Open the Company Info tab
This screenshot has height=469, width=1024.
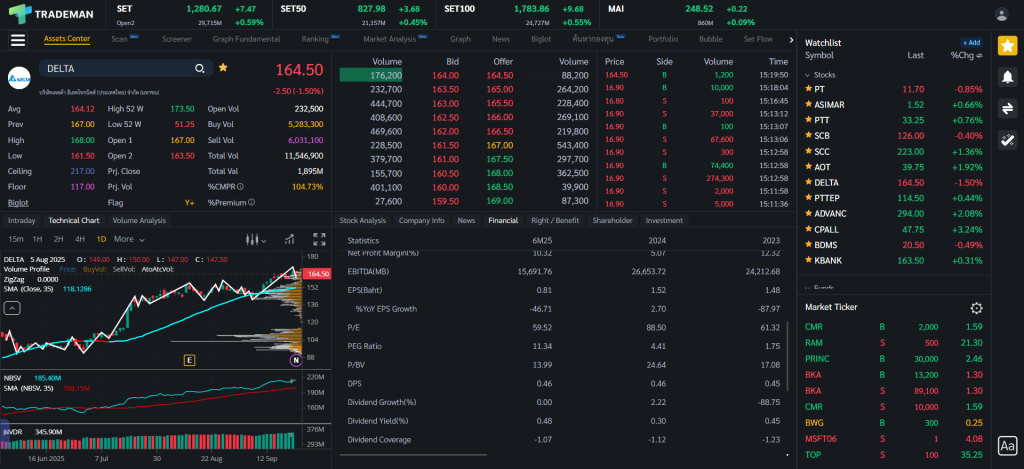[x=421, y=221]
